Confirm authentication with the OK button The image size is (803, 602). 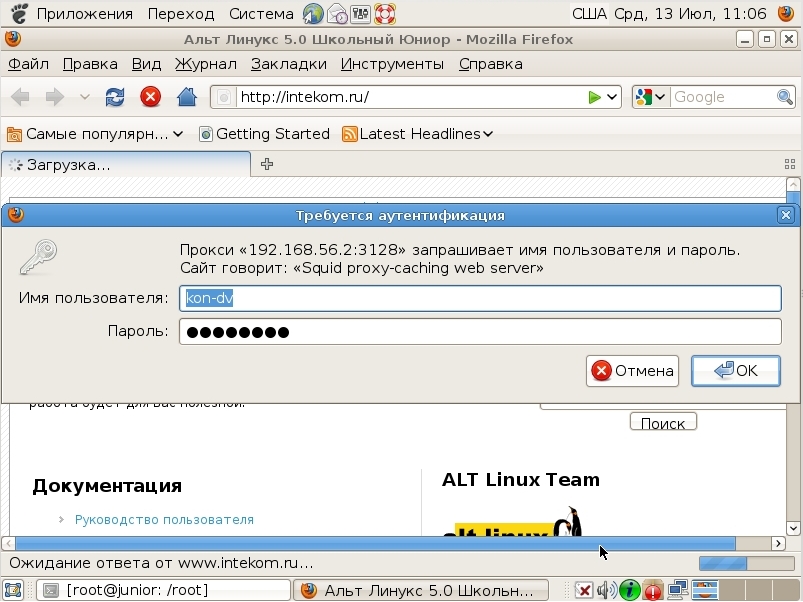coord(736,371)
